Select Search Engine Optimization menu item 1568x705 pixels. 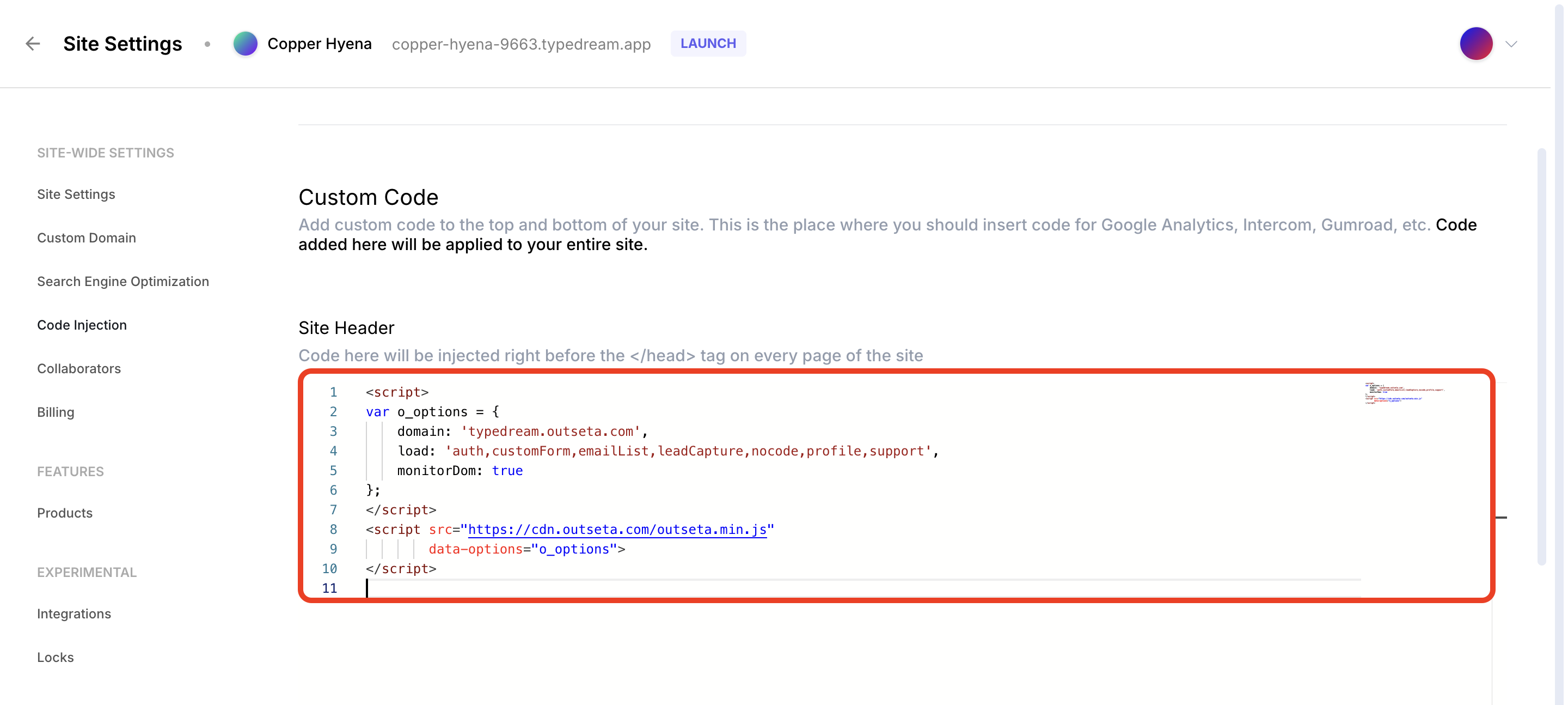click(x=123, y=282)
